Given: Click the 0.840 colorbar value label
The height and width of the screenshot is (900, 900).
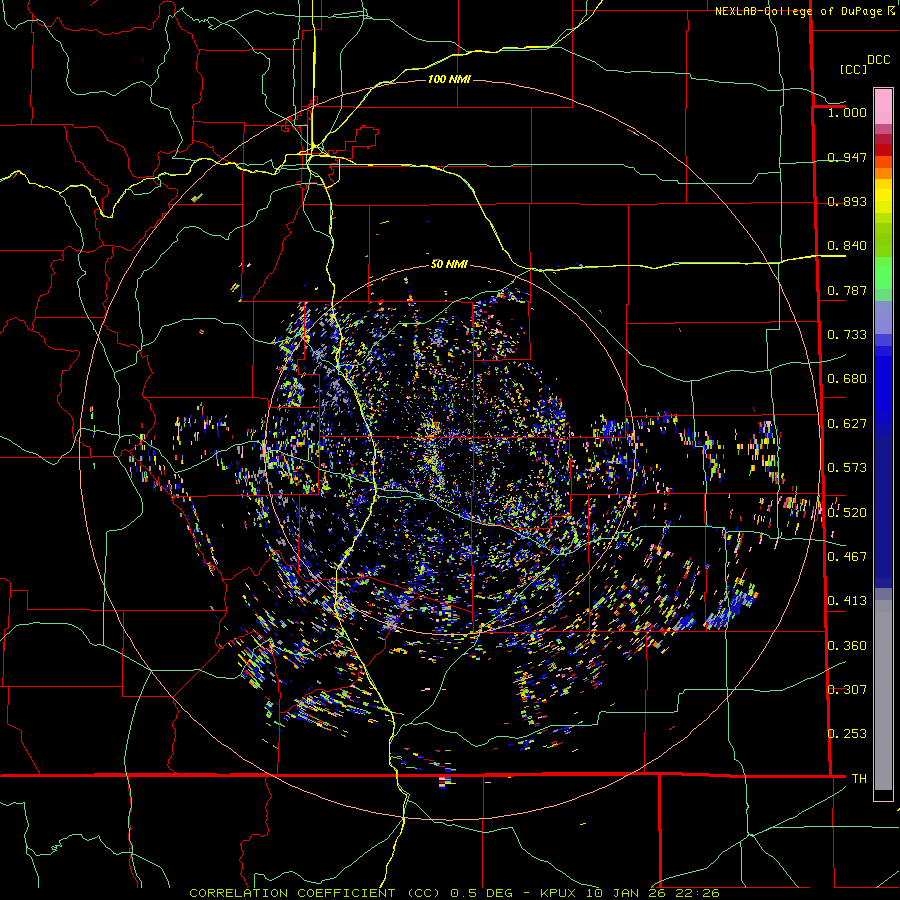Looking at the screenshot, I should tap(847, 246).
